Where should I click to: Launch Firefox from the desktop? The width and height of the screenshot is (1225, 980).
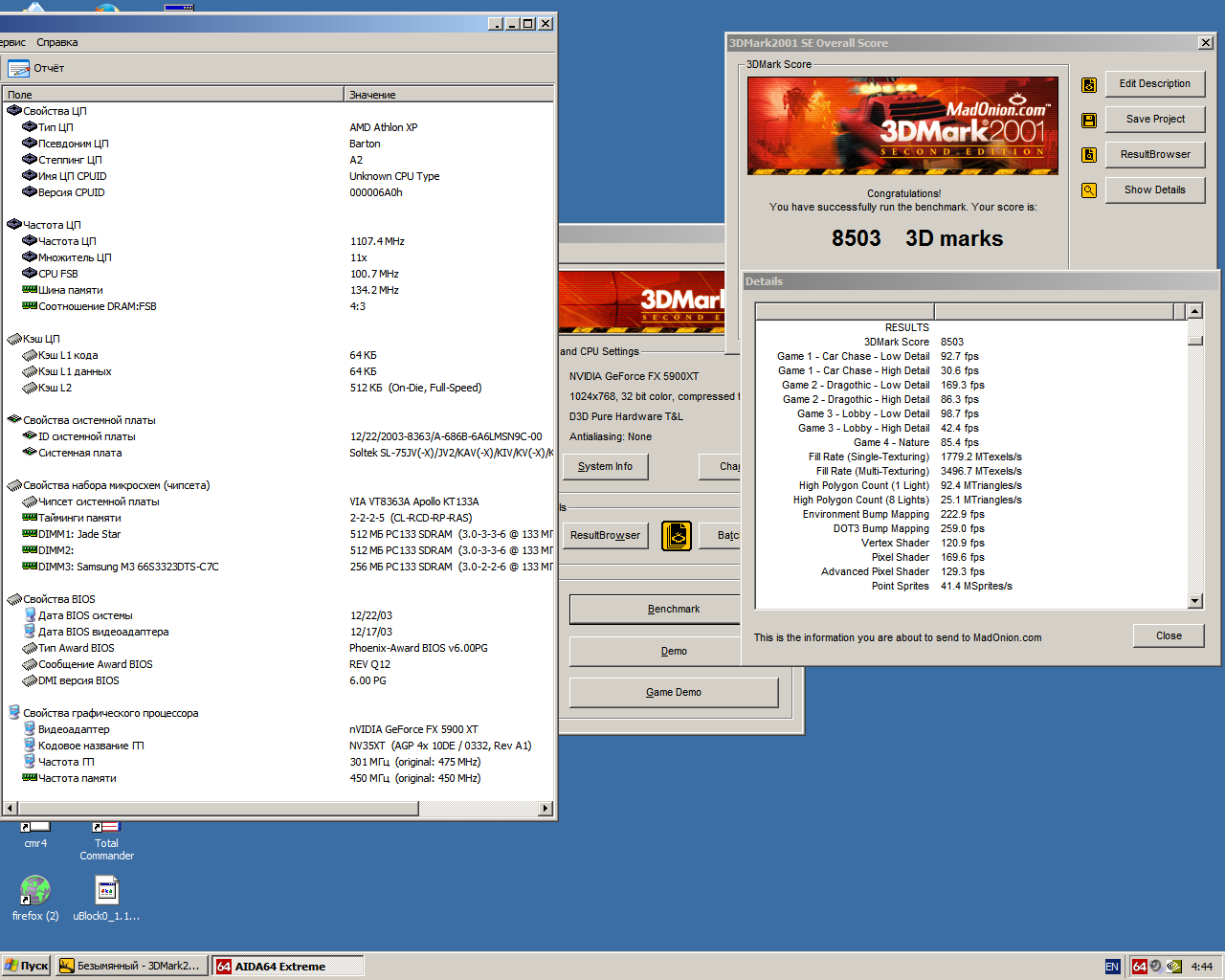click(x=34, y=889)
